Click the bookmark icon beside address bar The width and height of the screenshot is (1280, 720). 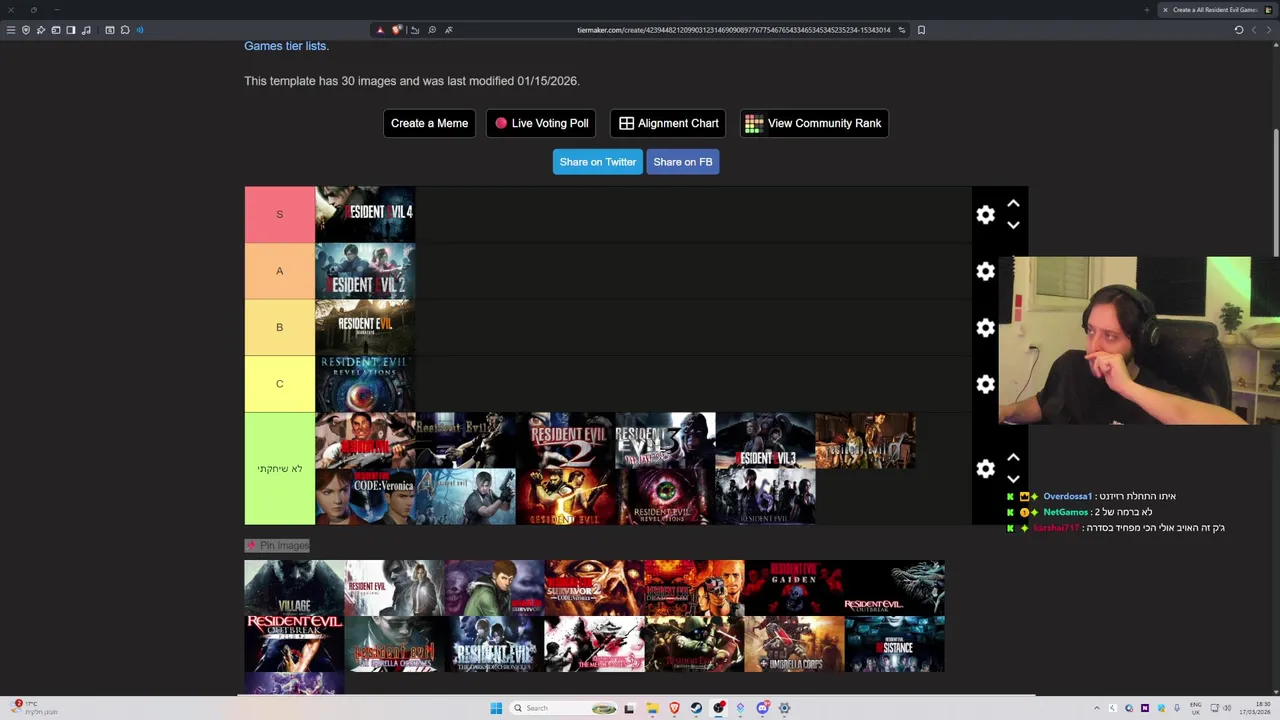(x=921, y=30)
